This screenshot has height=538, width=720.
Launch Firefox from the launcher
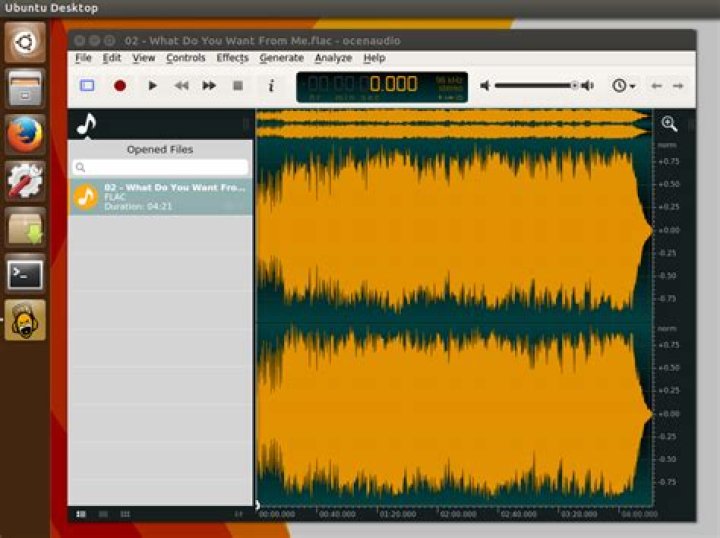25,134
